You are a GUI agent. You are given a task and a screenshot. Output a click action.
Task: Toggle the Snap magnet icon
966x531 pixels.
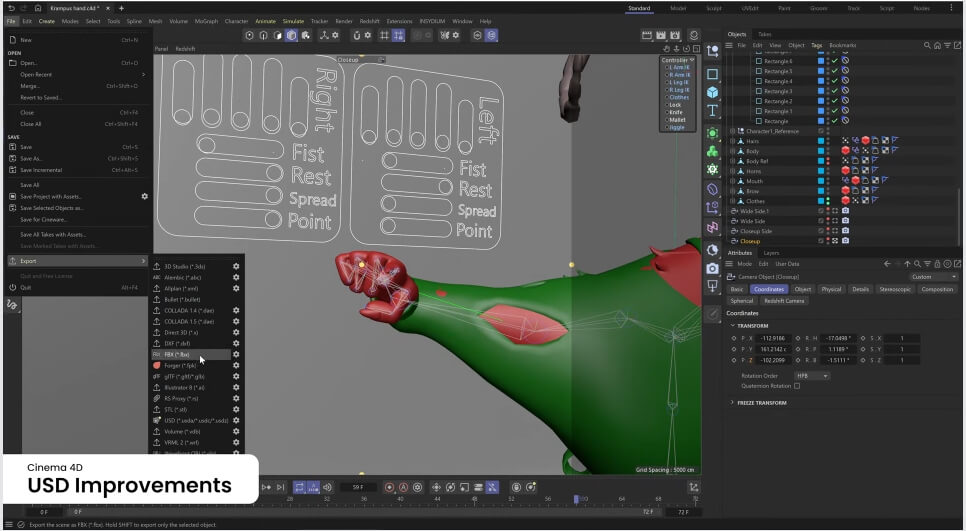356,36
